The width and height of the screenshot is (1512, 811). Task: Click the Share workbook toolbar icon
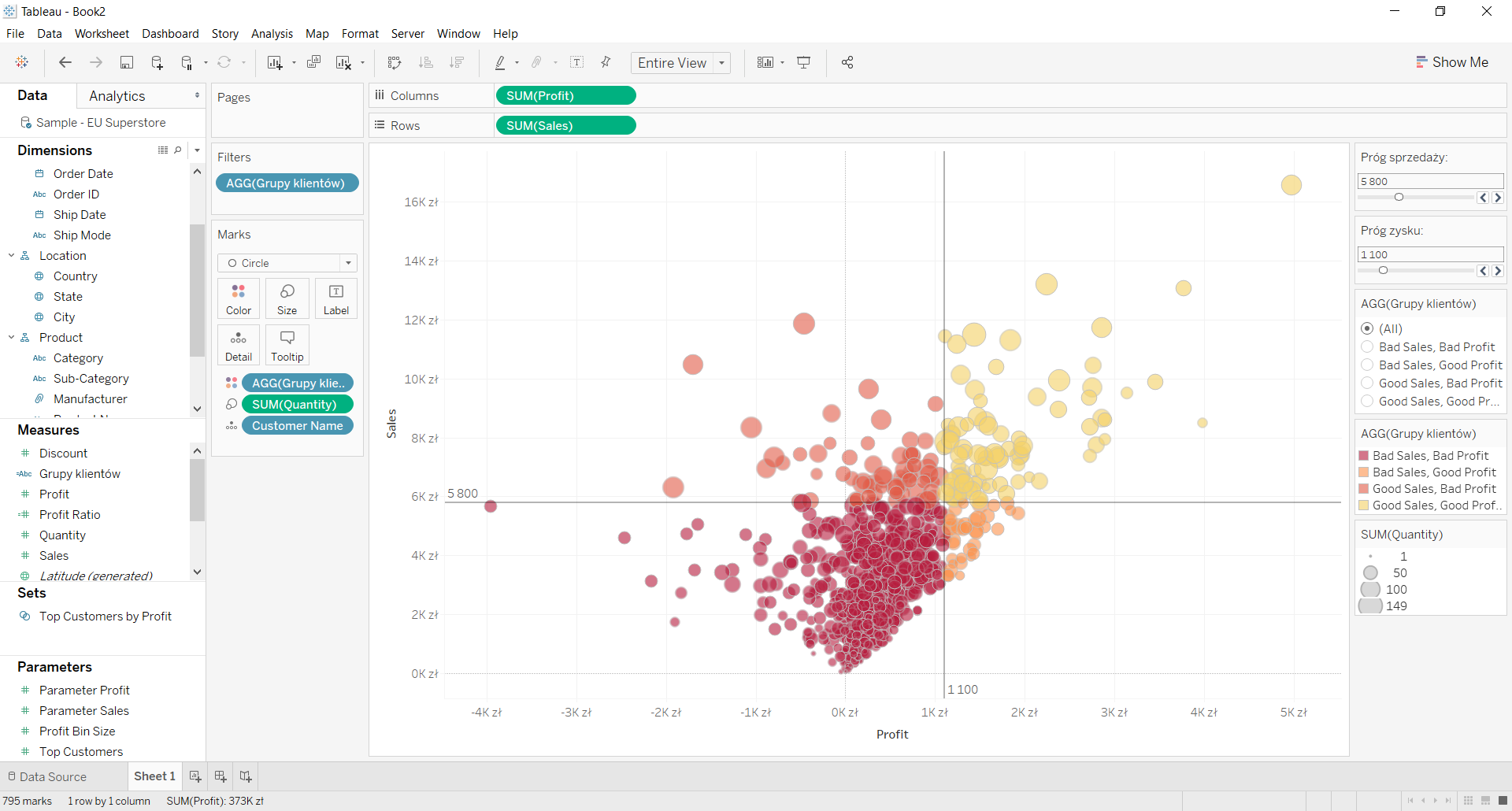(x=847, y=63)
